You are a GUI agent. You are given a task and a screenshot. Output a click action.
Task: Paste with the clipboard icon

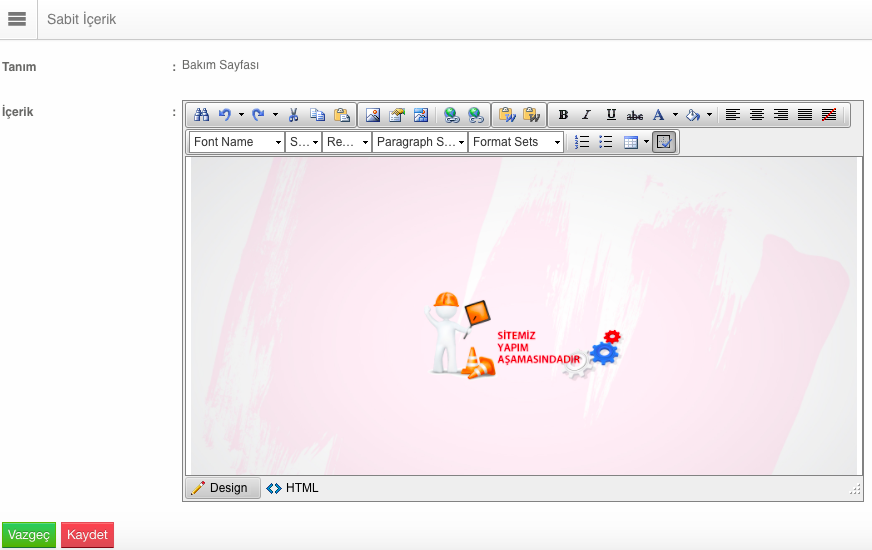click(341, 115)
